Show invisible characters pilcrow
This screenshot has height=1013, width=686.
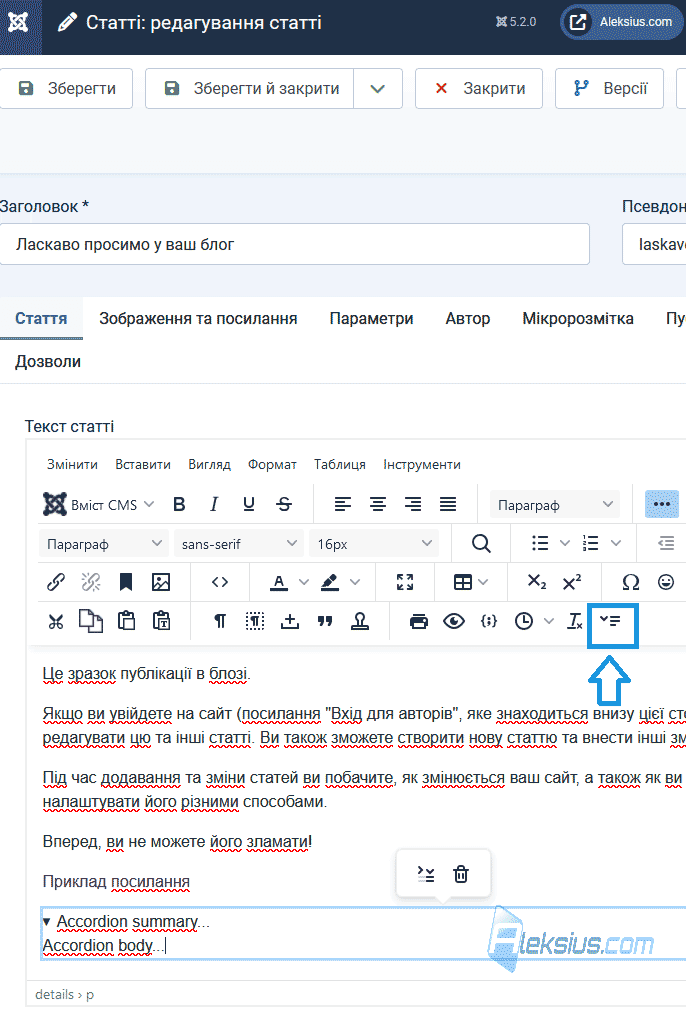click(220, 621)
